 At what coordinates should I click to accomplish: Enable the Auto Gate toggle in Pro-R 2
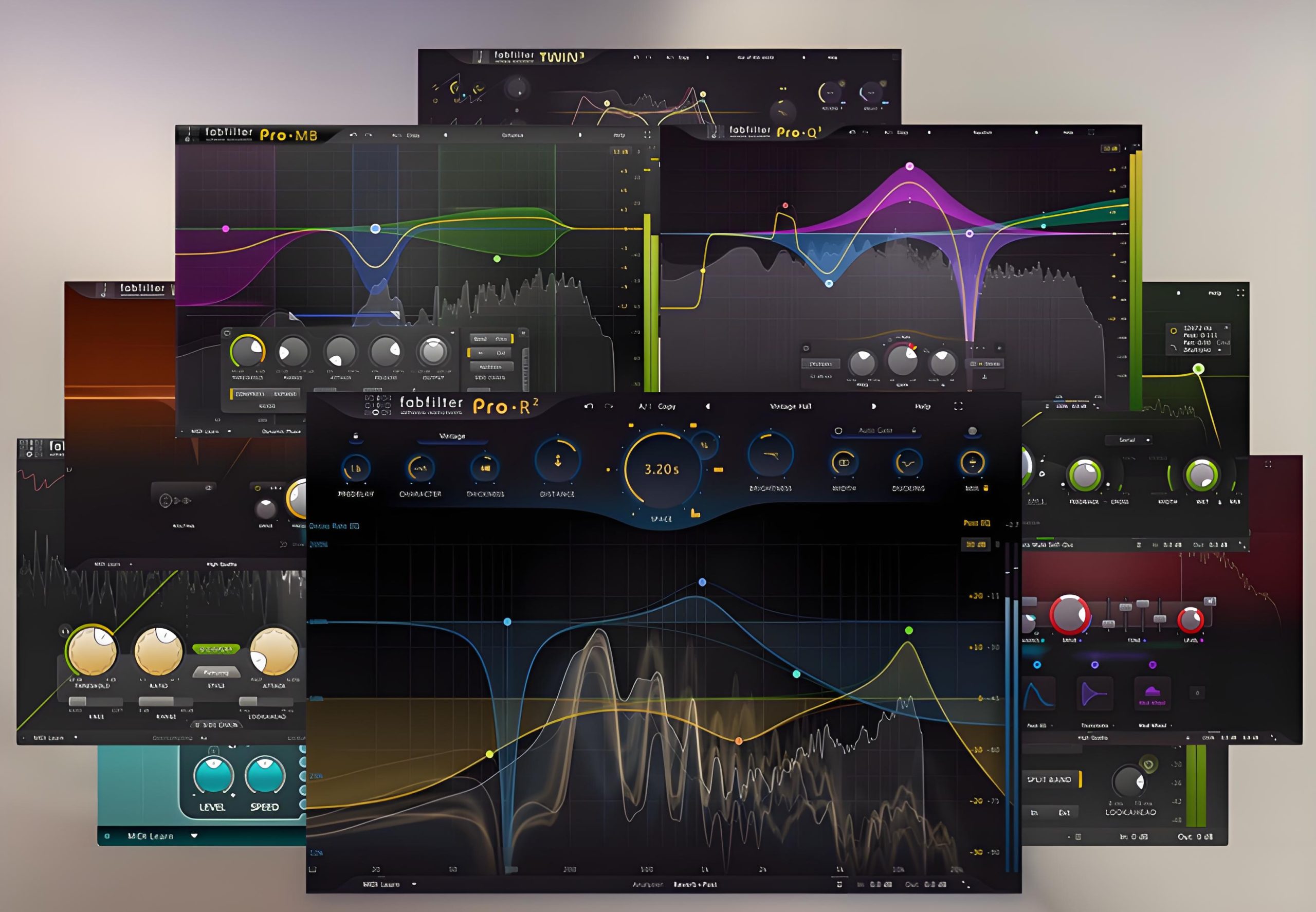coord(838,430)
